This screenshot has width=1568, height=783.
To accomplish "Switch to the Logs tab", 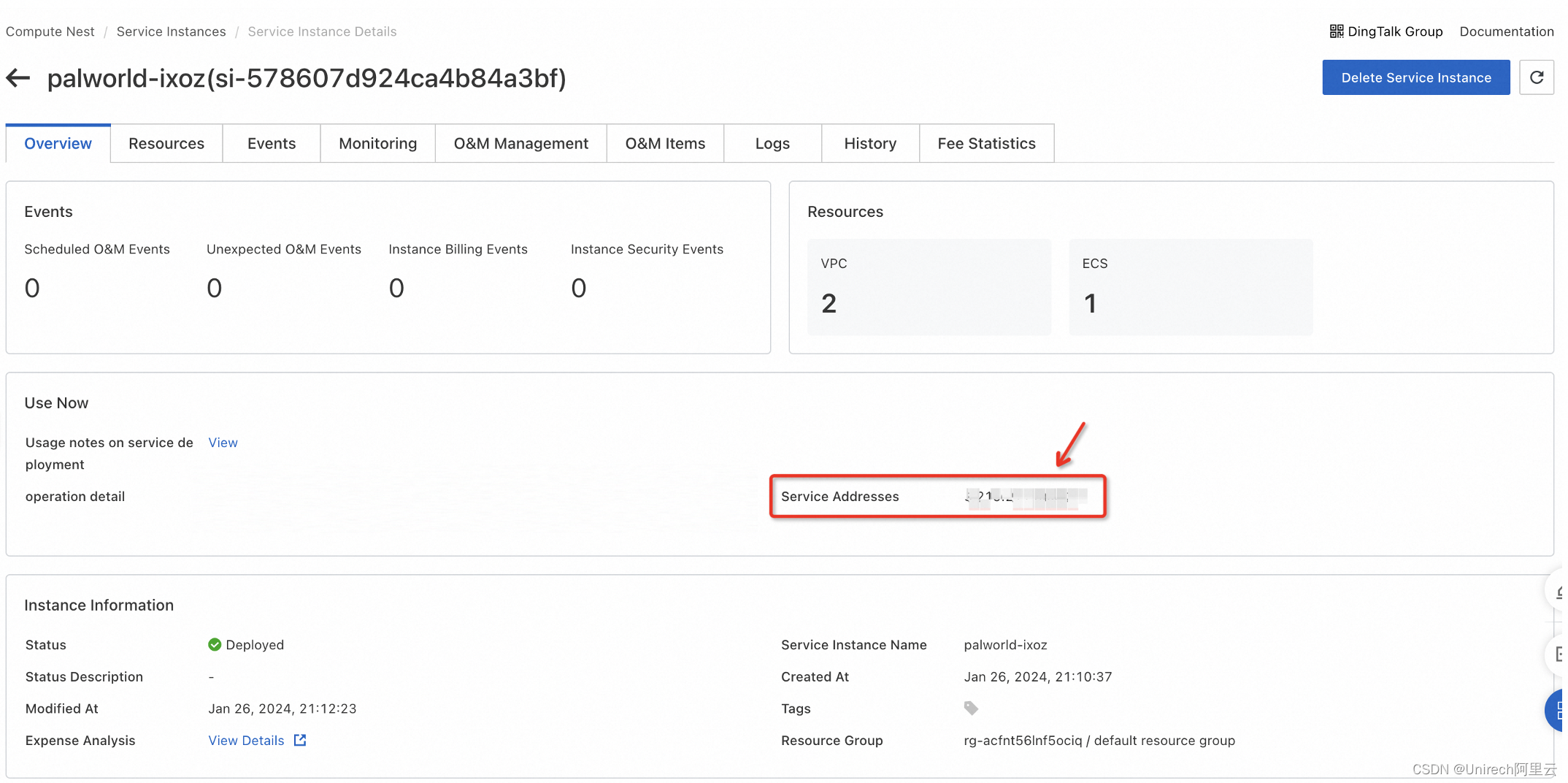I will click(773, 143).
